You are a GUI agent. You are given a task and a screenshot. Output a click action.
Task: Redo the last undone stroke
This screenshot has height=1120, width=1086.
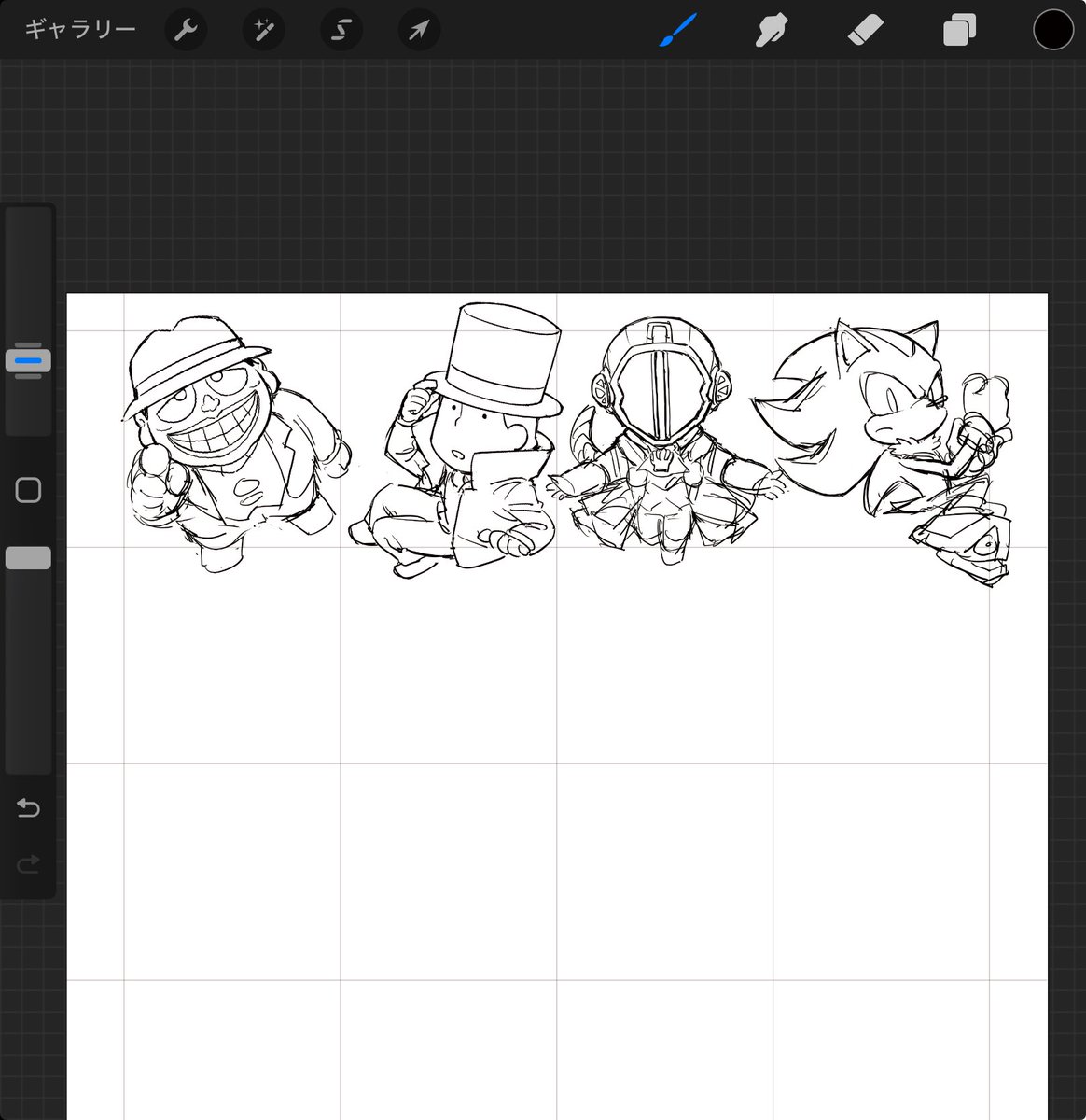pyautogui.click(x=28, y=864)
